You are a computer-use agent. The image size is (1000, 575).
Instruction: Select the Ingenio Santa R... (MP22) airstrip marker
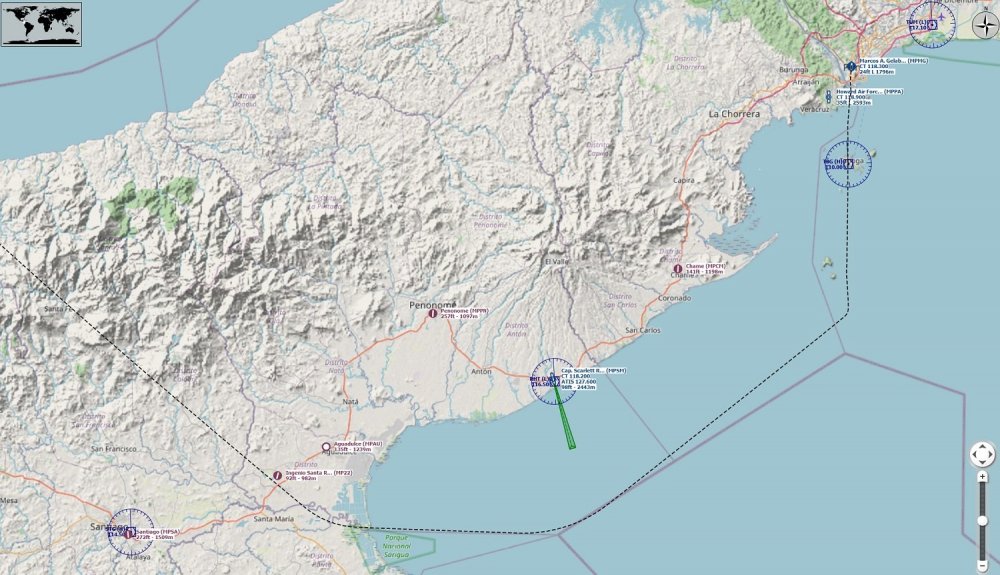pyautogui.click(x=277, y=475)
